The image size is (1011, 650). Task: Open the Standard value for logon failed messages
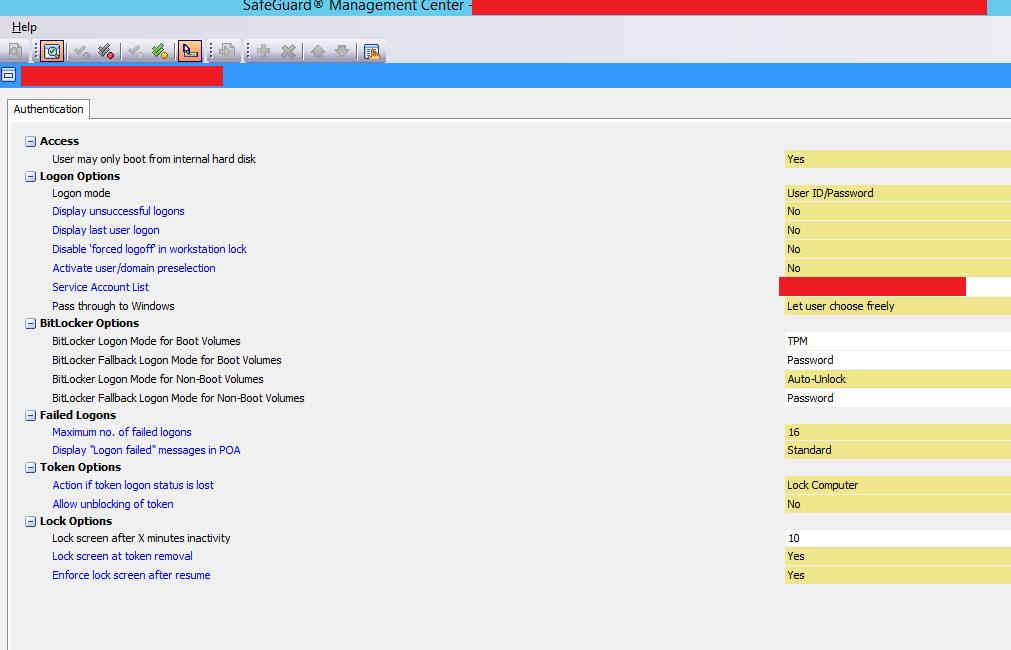tap(898, 450)
